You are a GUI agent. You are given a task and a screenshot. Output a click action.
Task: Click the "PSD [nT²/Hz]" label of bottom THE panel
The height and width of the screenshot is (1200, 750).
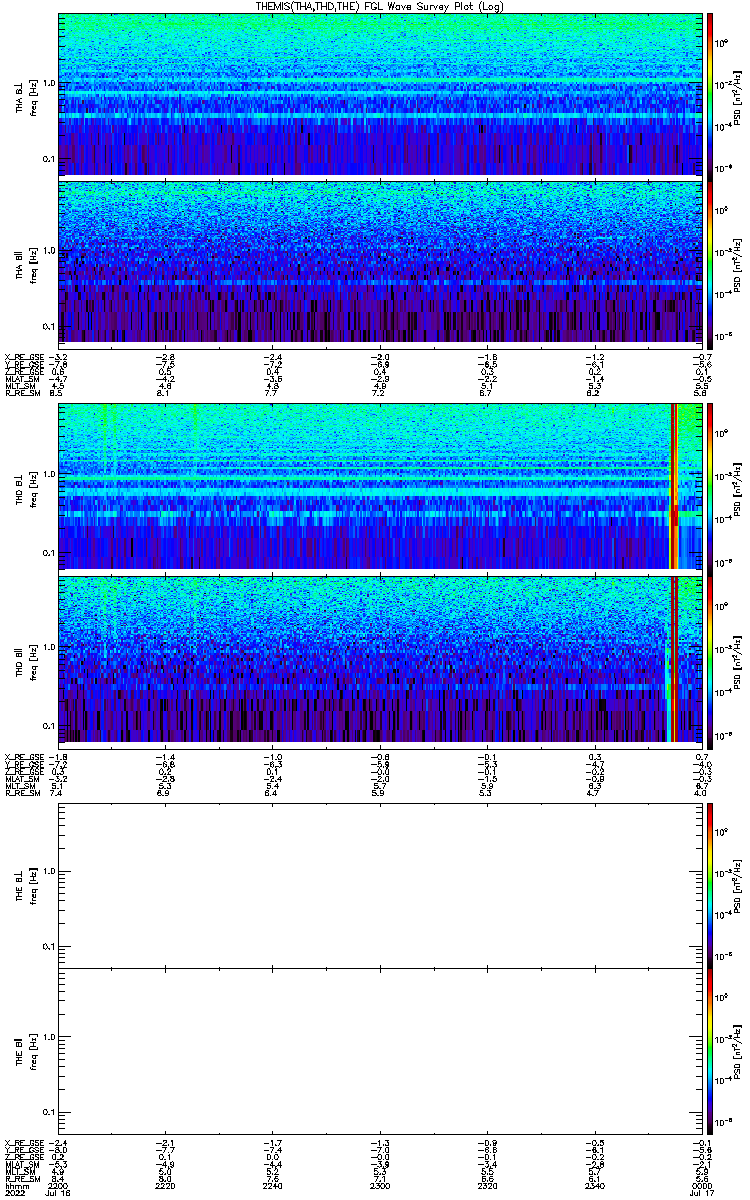click(736, 1051)
